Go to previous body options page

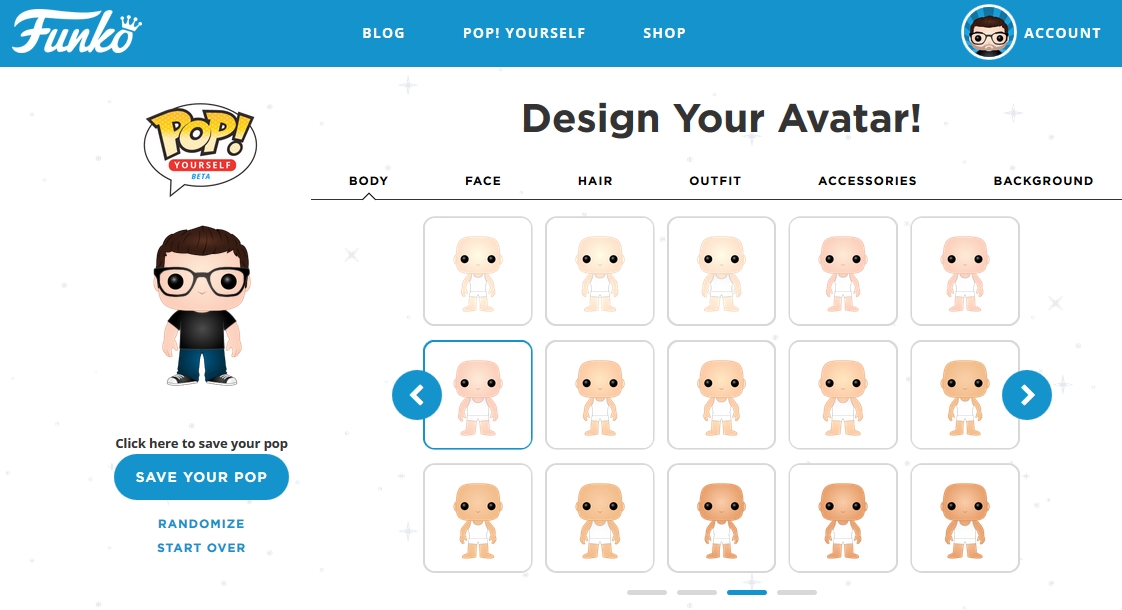pos(416,394)
